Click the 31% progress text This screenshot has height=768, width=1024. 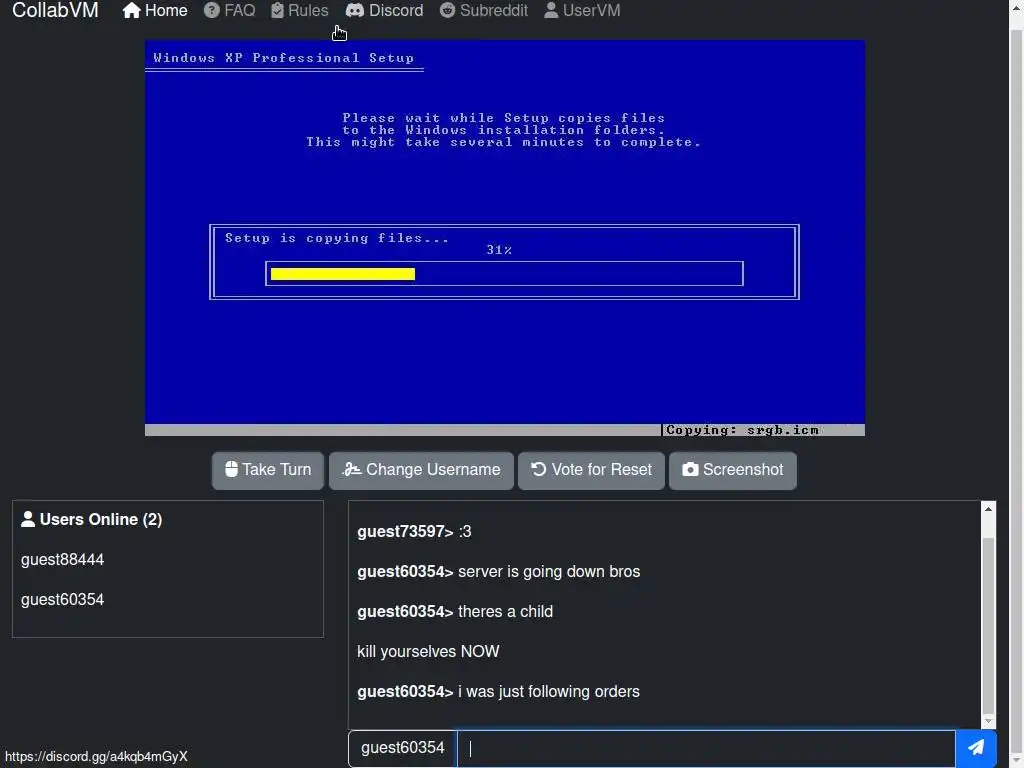coord(499,250)
